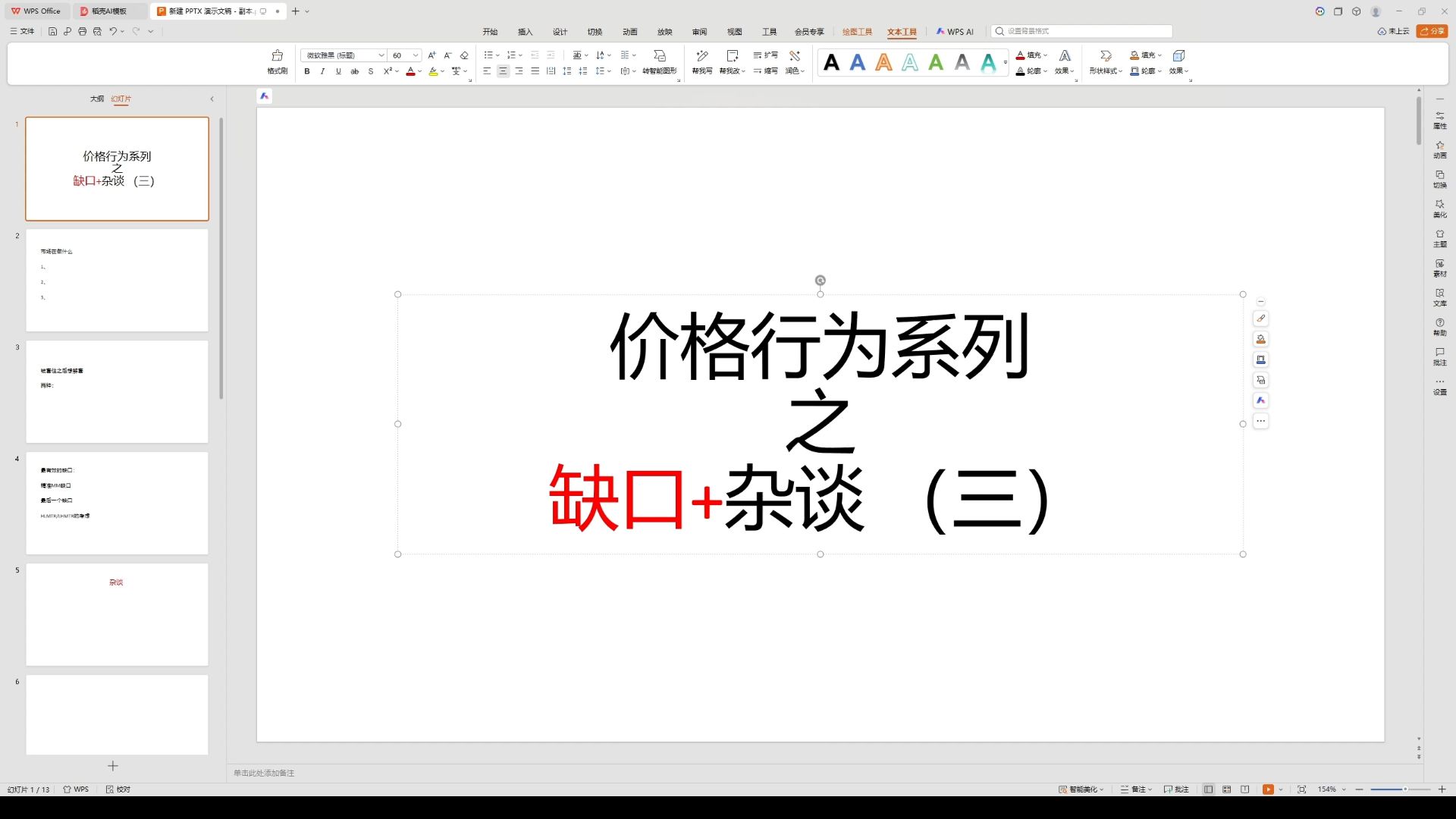Open the 文件 menu
1456x819 pixels.
[23, 31]
